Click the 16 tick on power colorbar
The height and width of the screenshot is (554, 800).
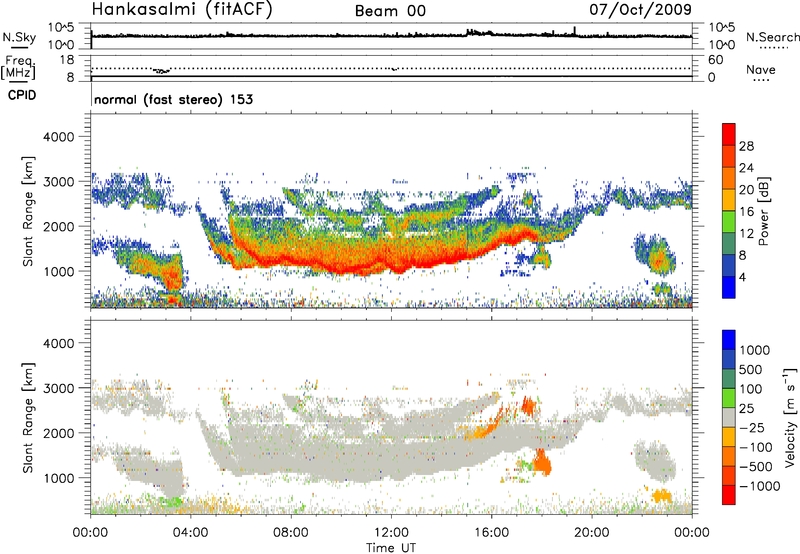pos(746,212)
